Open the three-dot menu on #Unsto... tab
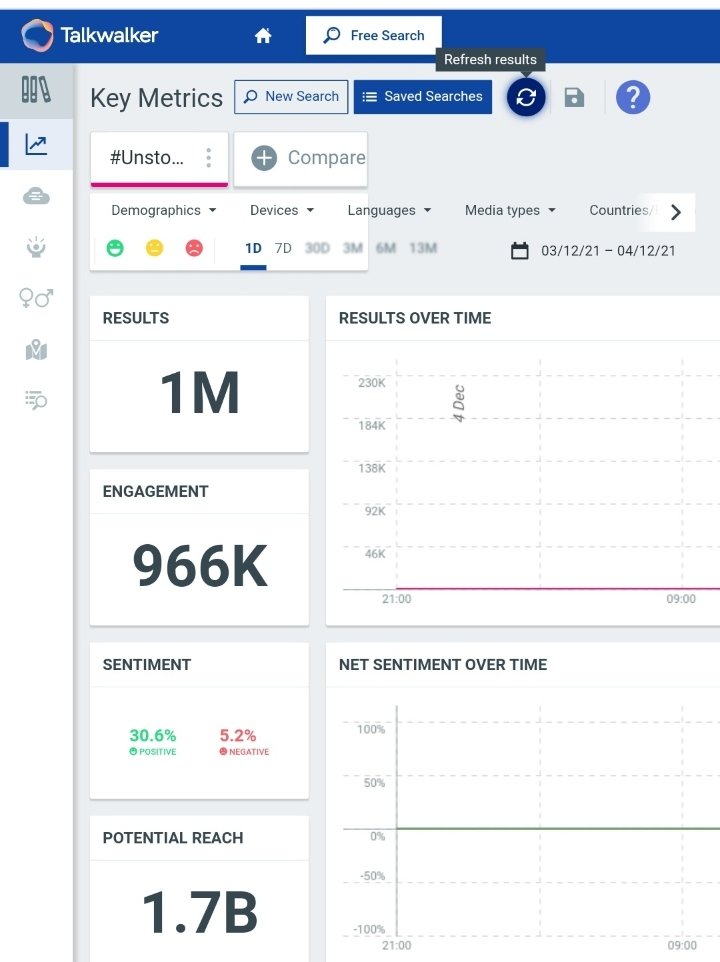 (209, 158)
